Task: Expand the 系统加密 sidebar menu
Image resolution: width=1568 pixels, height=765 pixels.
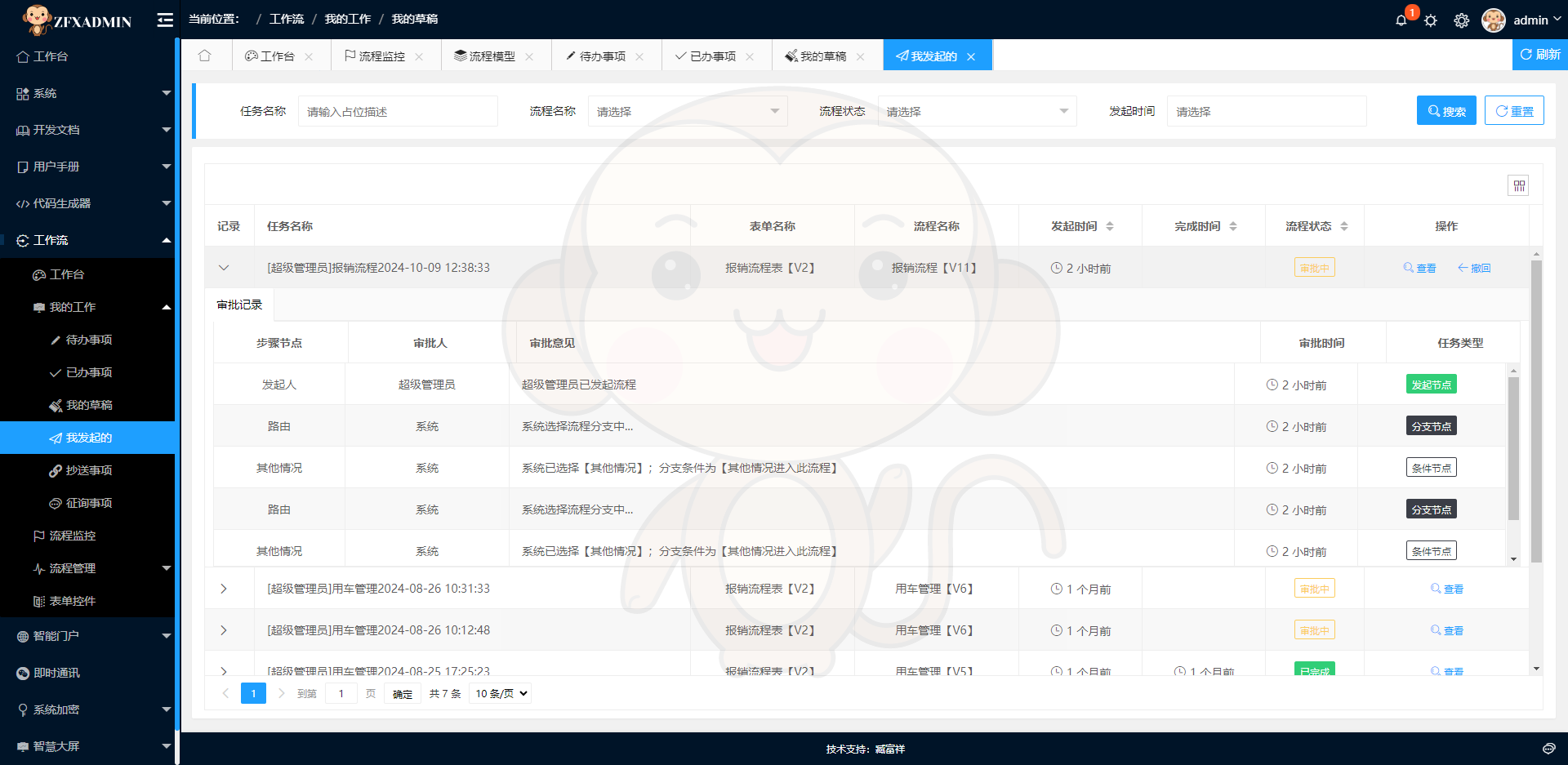Action: pos(87,709)
